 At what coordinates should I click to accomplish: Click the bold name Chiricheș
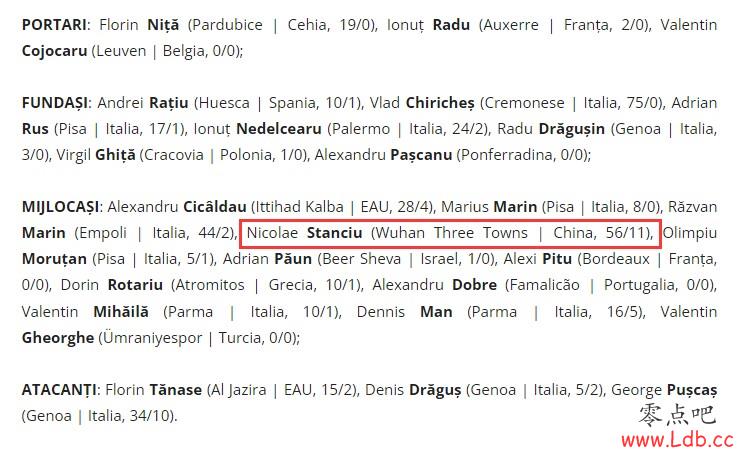pos(440,103)
